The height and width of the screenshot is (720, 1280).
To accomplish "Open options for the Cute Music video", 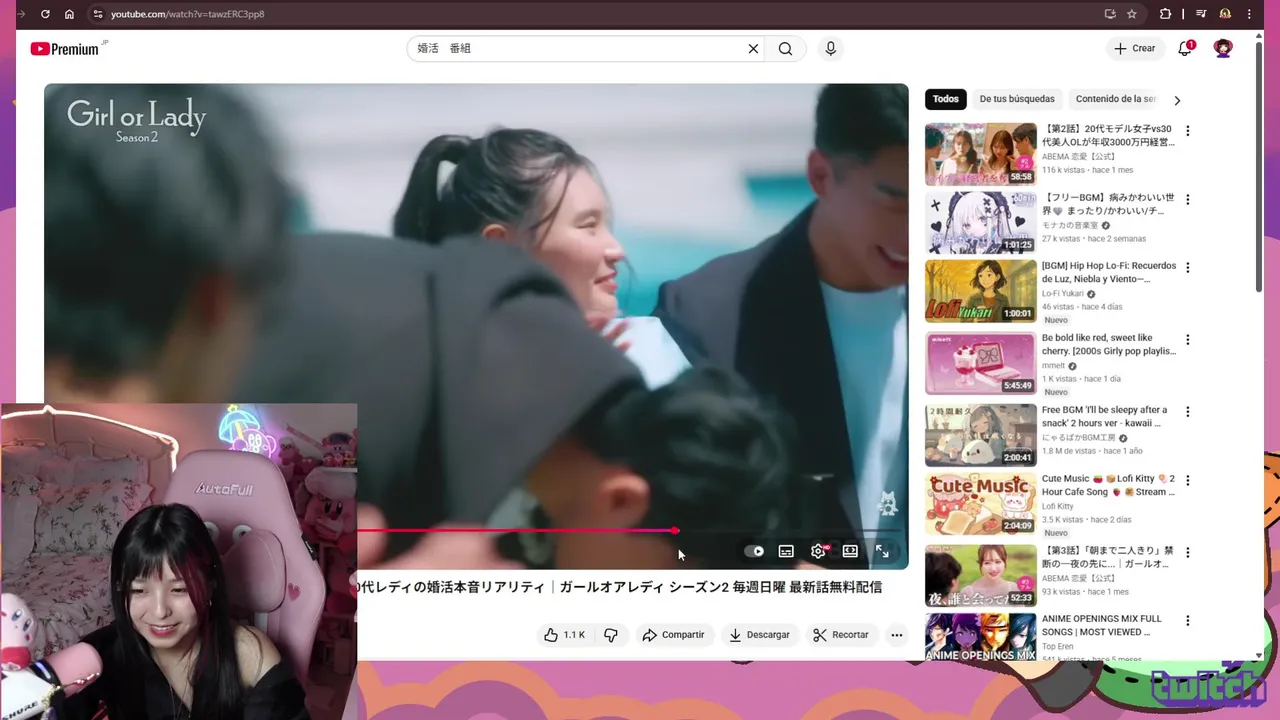I will [1188, 480].
